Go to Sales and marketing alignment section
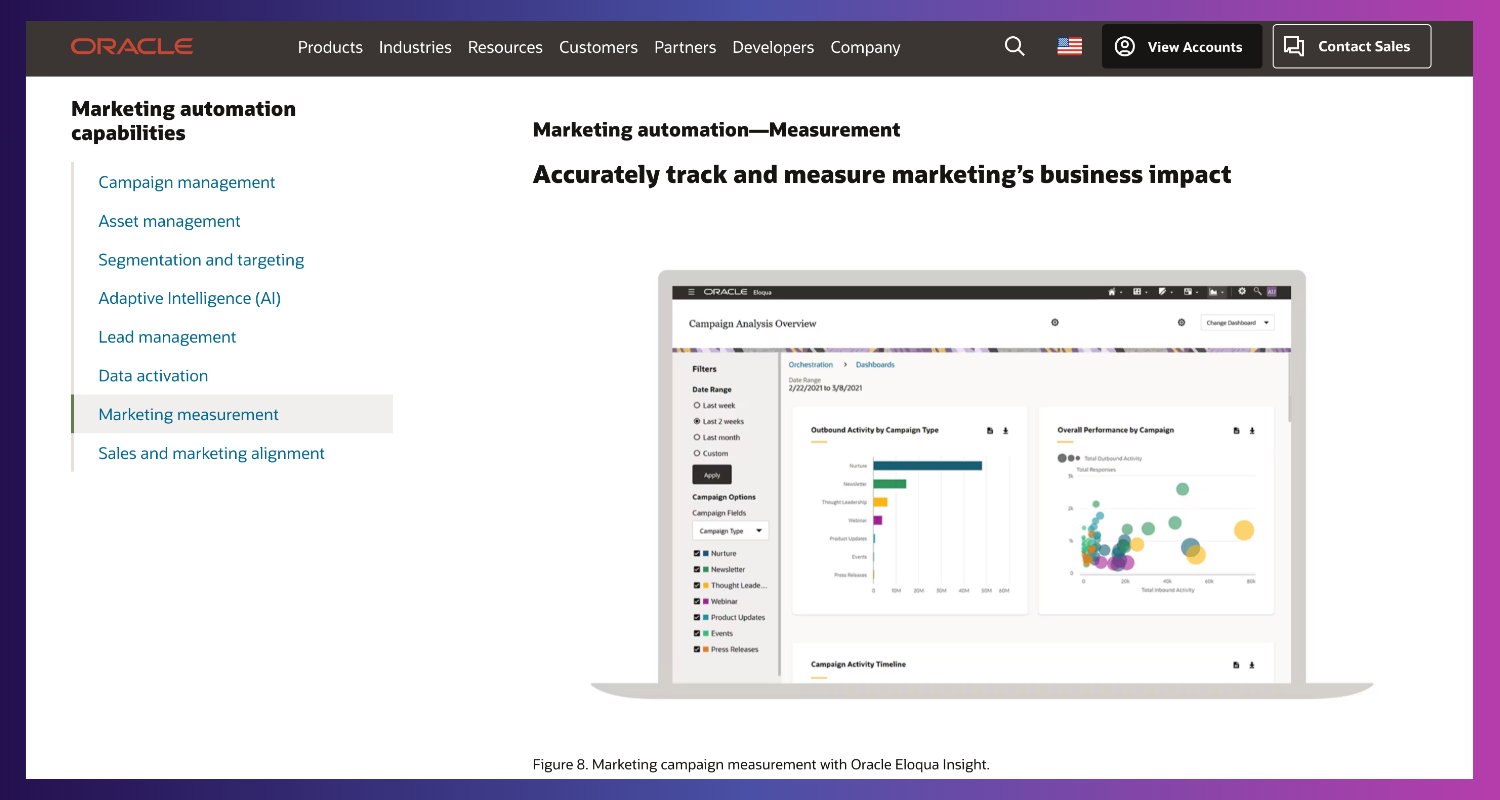1500x800 pixels. pyautogui.click(x=211, y=453)
